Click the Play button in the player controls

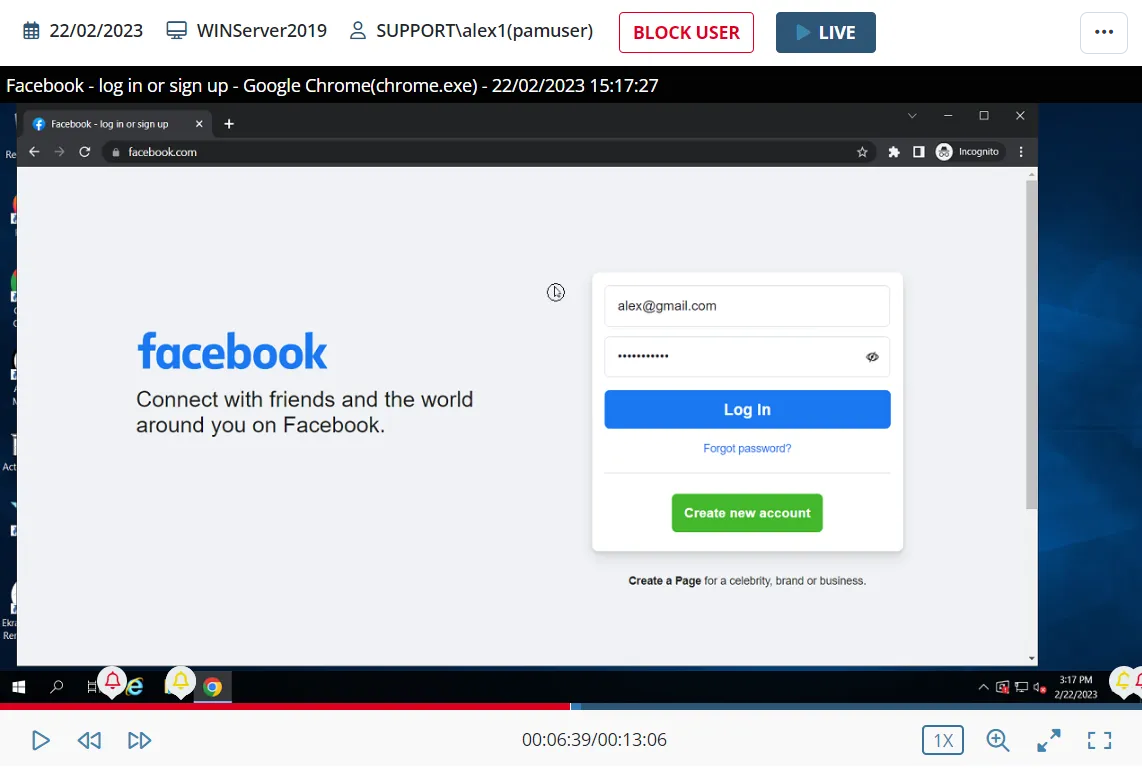(x=41, y=740)
